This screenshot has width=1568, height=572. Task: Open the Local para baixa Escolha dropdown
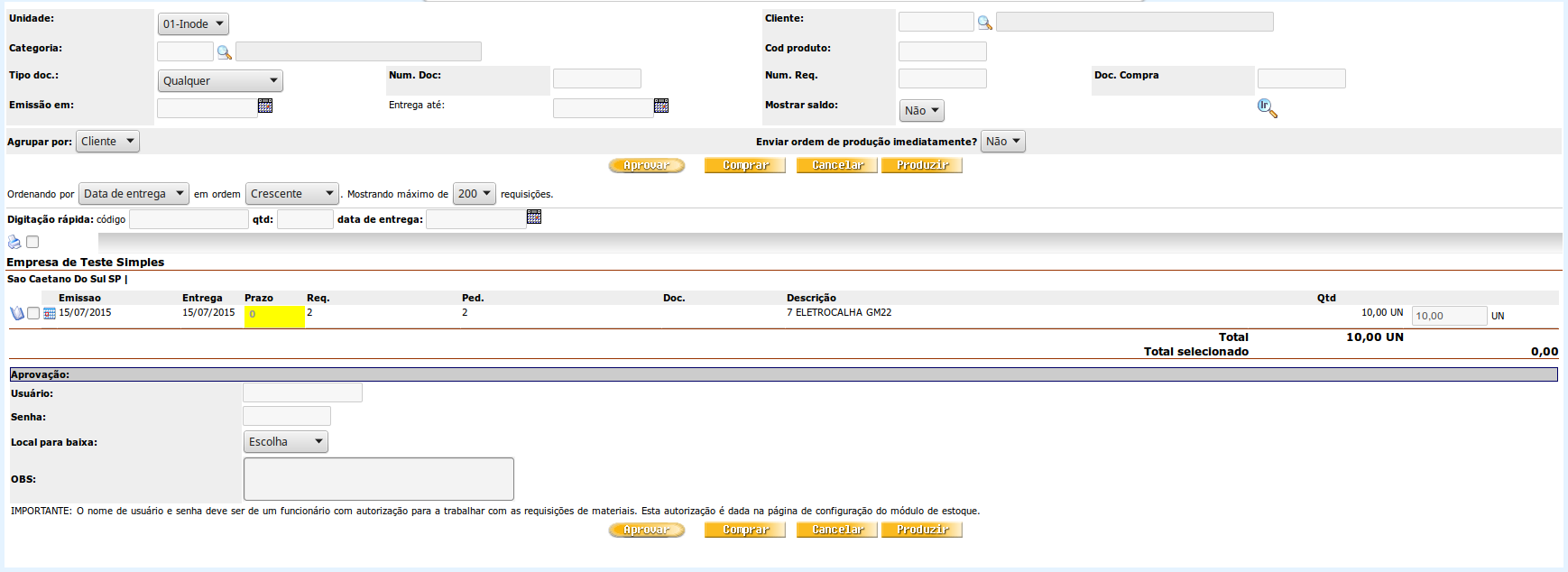[x=285, y=442]
